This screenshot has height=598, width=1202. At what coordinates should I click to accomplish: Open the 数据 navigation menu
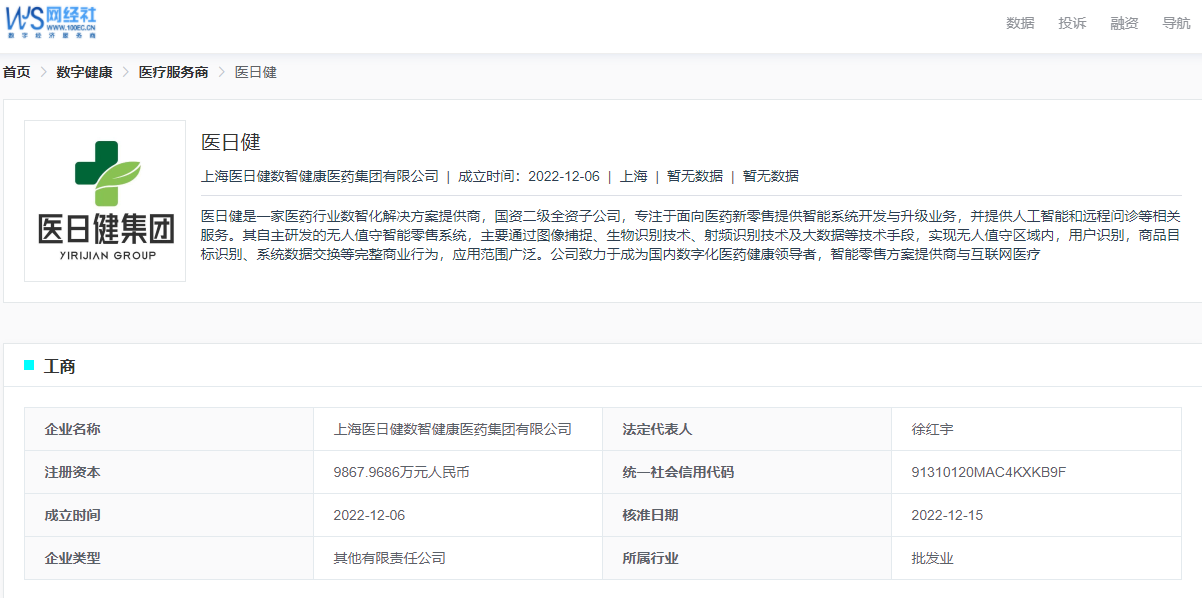coord(1020,23)
